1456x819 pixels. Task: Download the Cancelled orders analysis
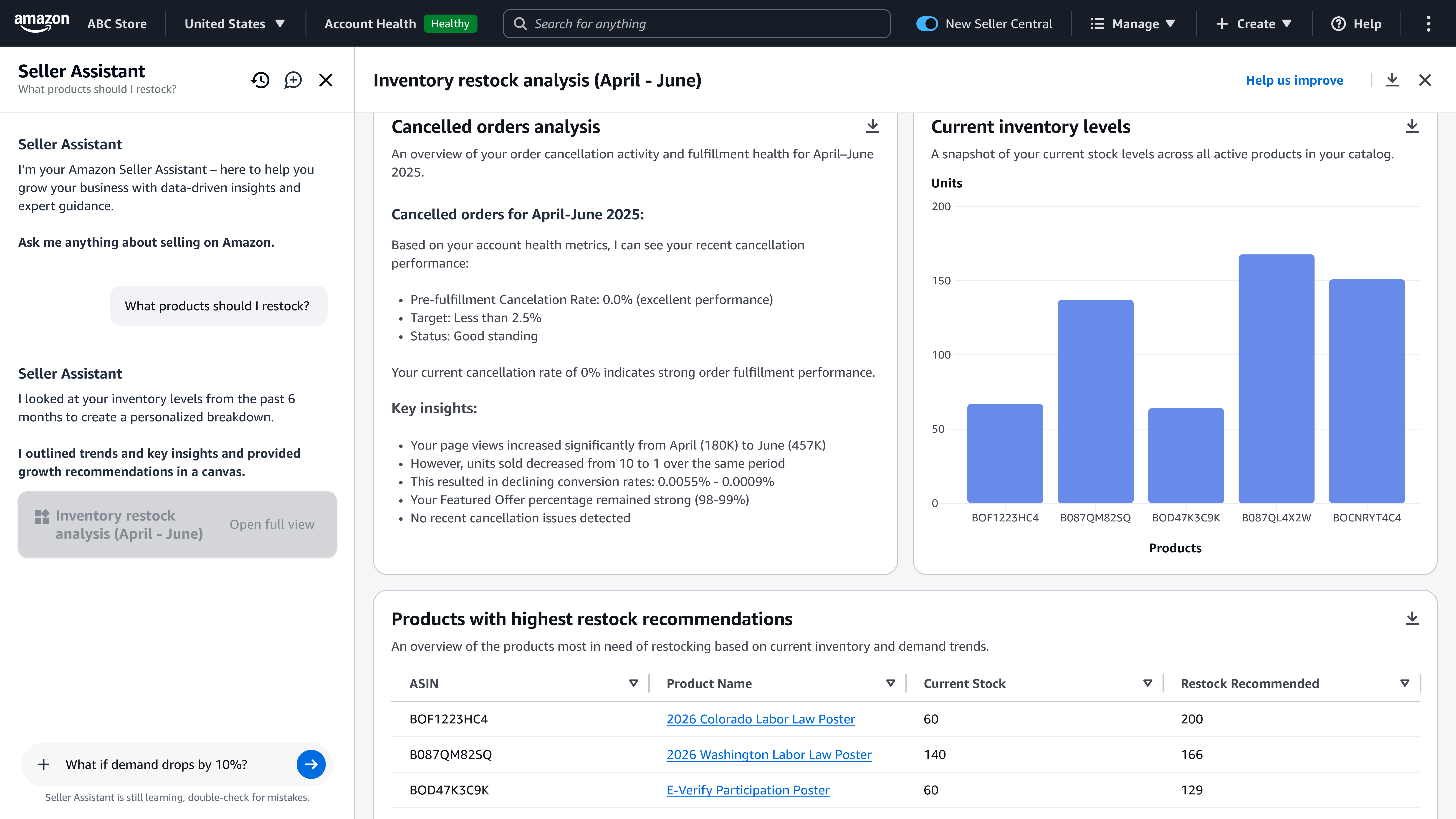pos(872,126)
